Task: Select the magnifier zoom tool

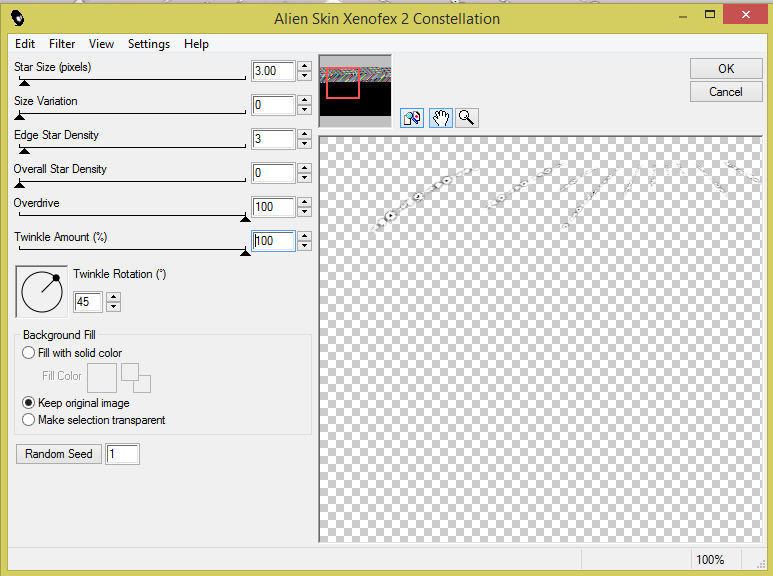Action: 466,118
